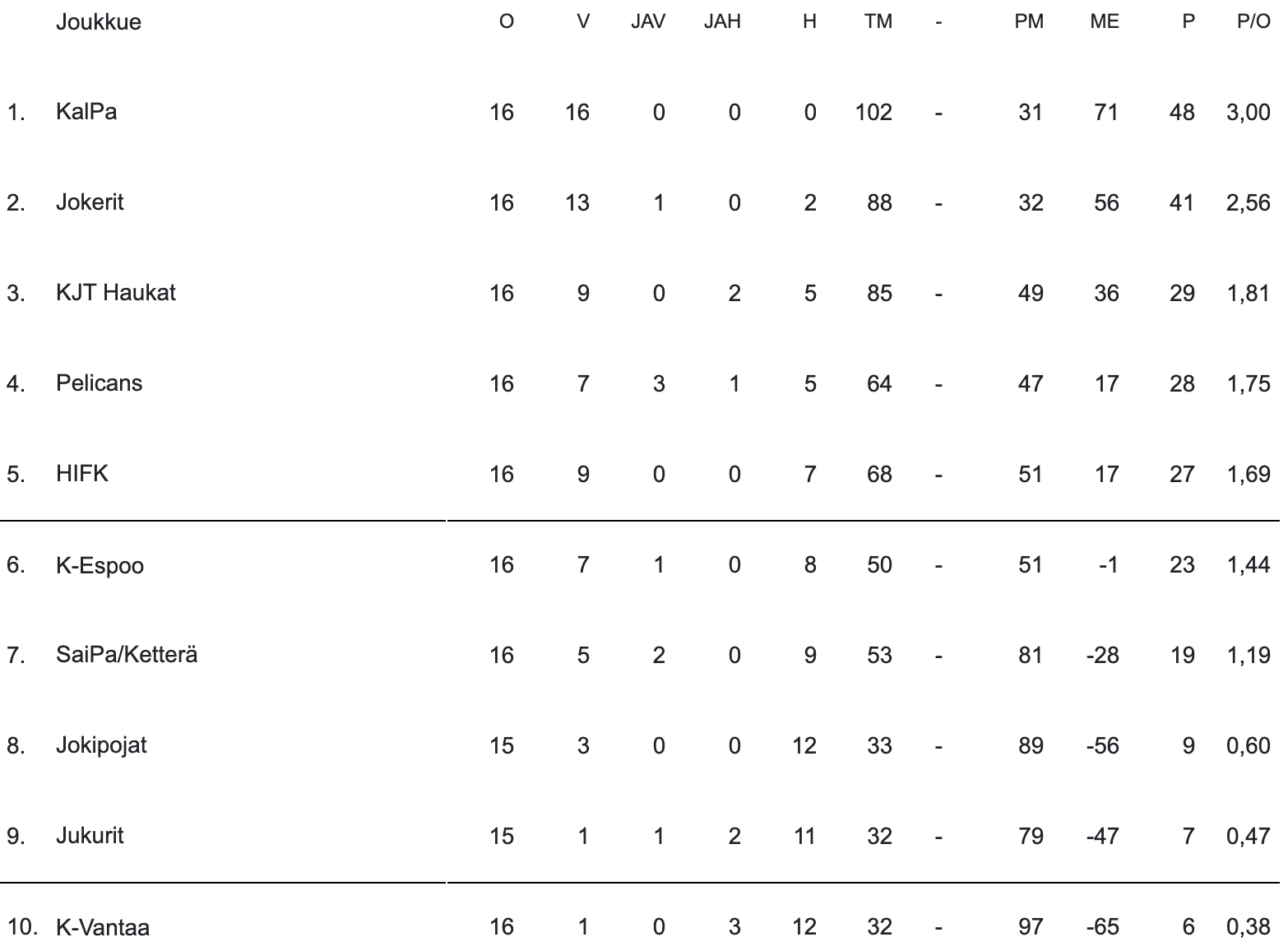Click the PM column header

point(1028,22)
